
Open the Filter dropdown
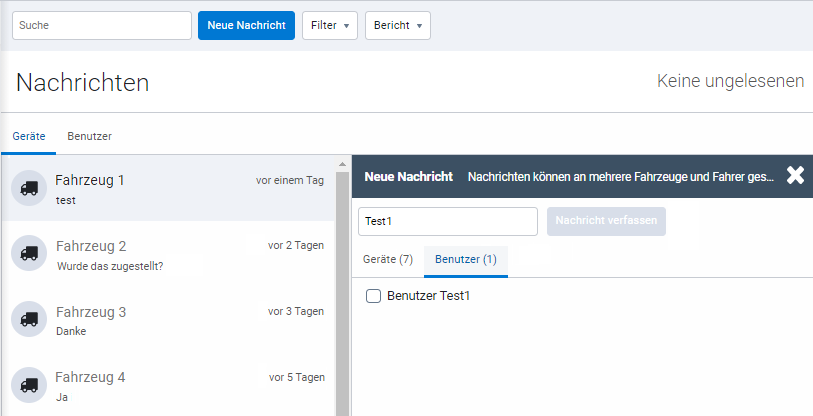point(329,25)
